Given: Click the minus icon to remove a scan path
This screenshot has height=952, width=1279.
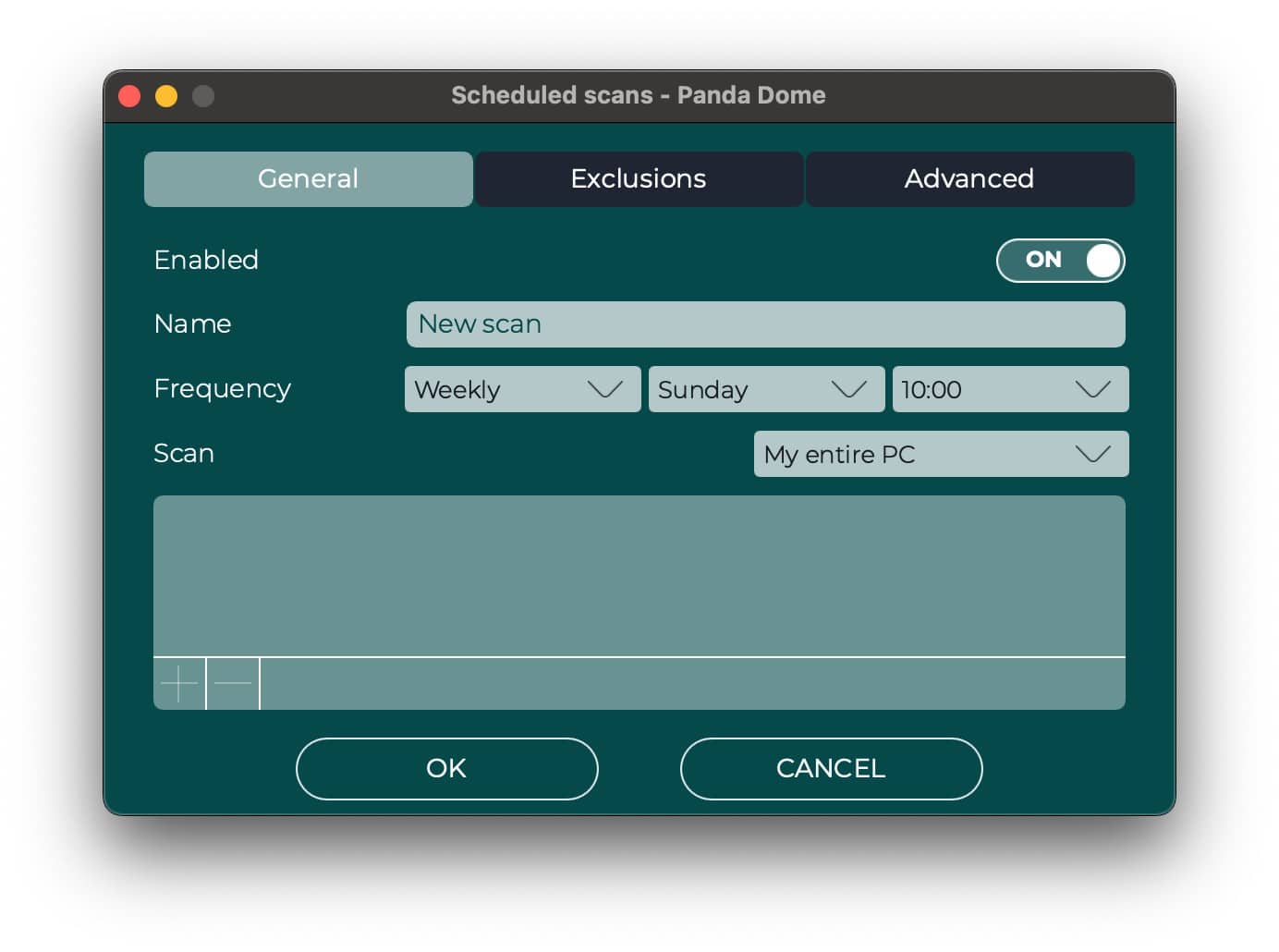Looking at the screenshot, I should (x=233, y=684).
